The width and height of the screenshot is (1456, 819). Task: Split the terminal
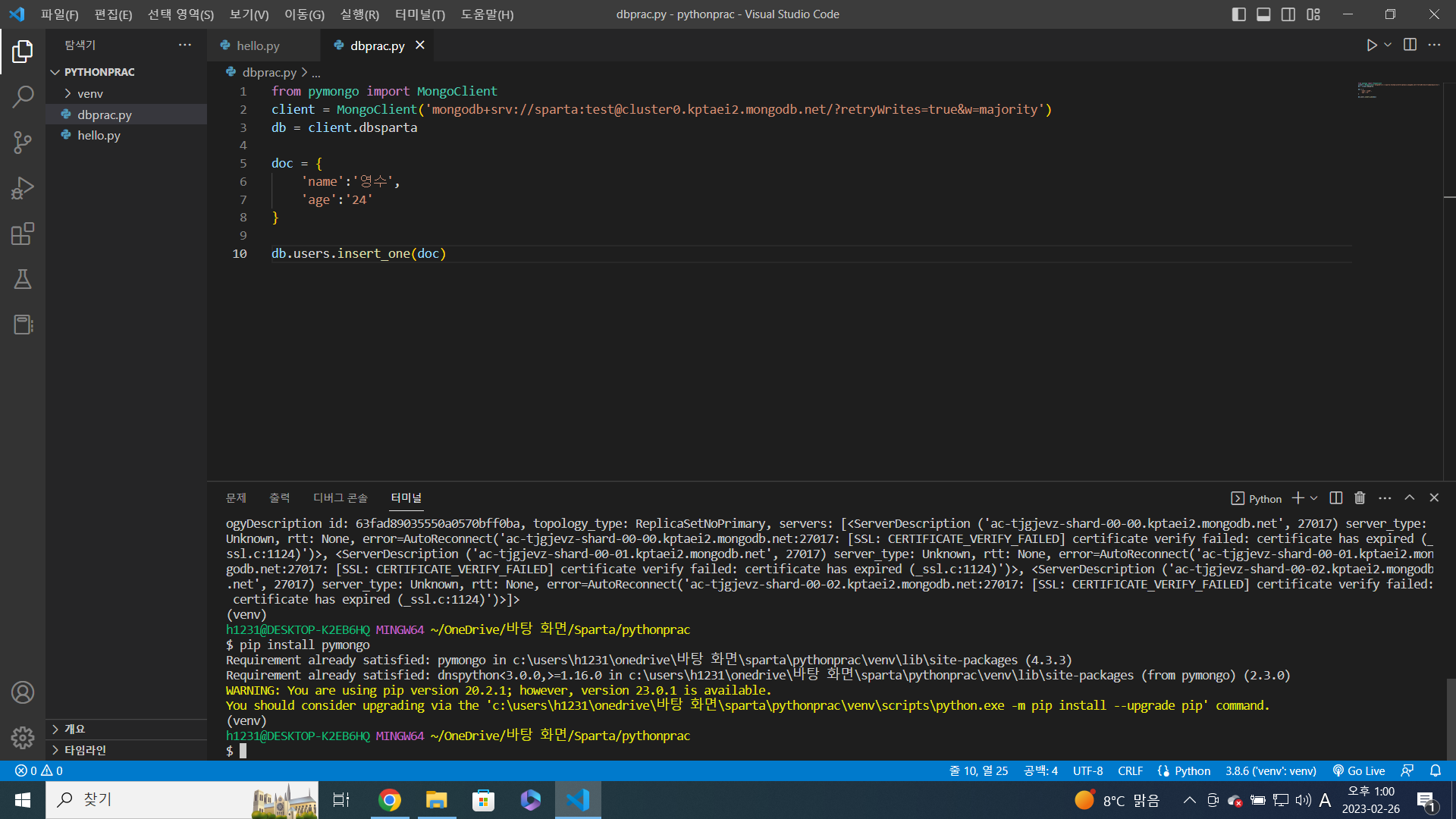coord(1336,498)
